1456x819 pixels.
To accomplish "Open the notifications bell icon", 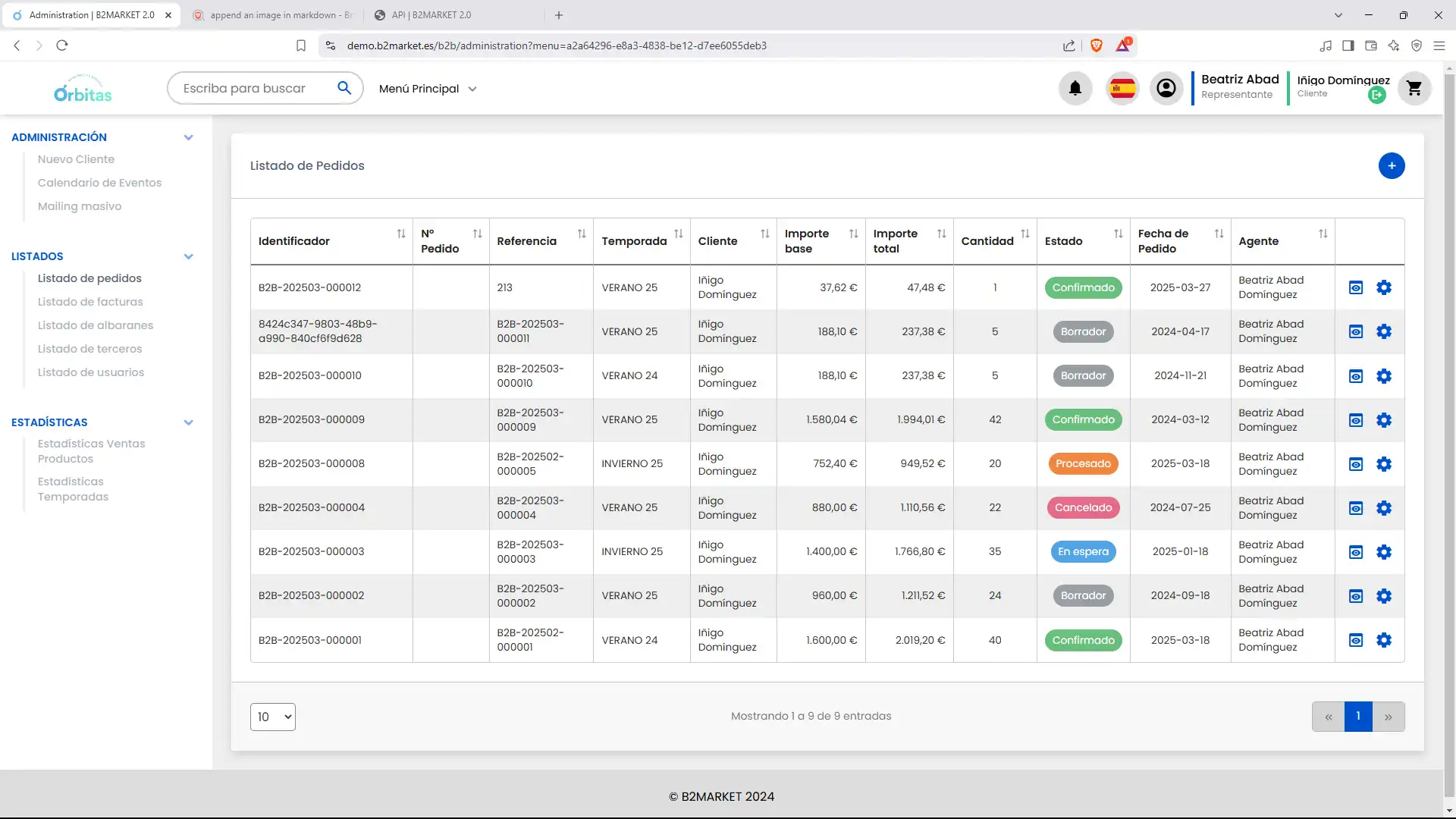I will [1075, 89].
